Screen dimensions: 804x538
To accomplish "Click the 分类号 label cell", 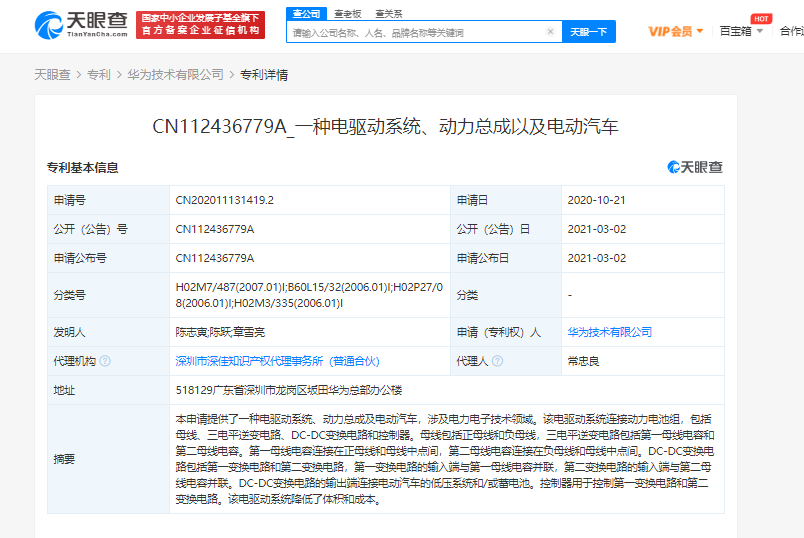I will 108,295.
